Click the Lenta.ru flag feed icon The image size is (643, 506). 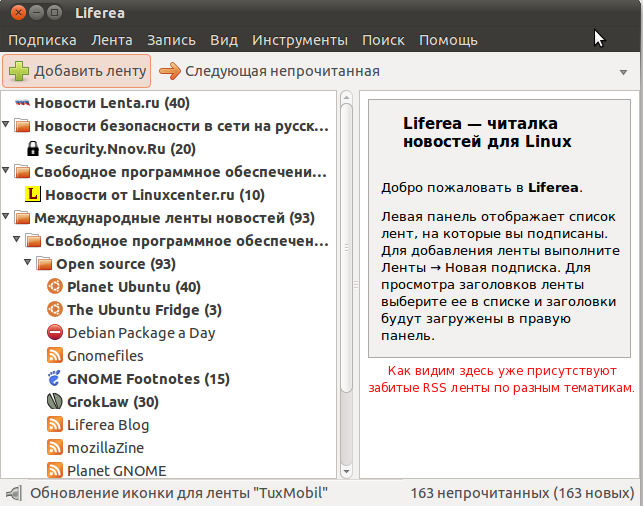click(x=22, y=103)
